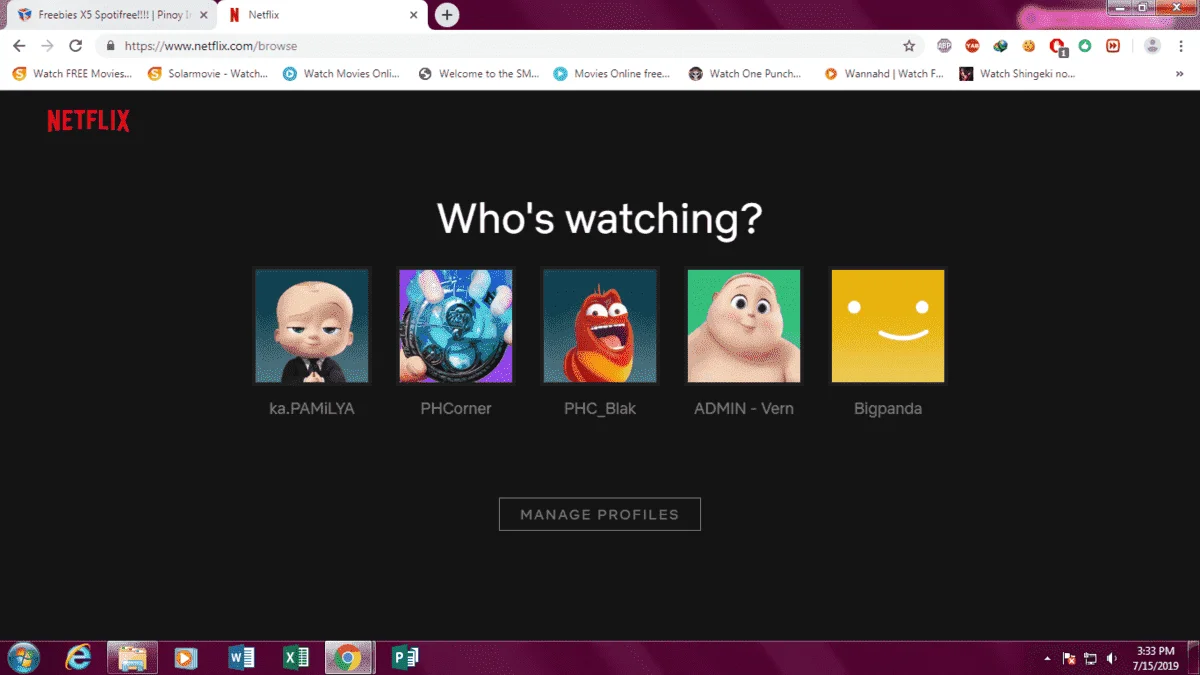Click the Manage Profiles button

(x=600, y=514)
